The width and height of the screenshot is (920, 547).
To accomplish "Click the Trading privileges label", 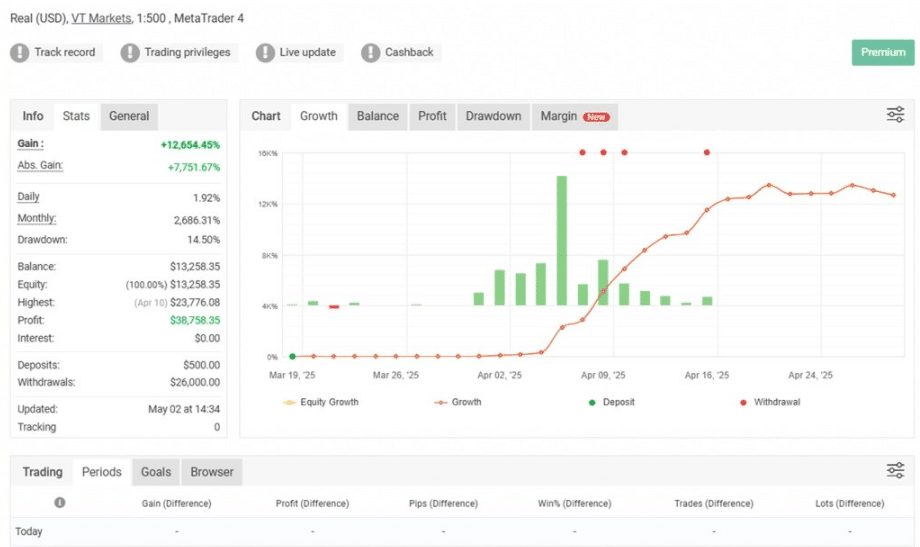I will [x=187, y=52].
